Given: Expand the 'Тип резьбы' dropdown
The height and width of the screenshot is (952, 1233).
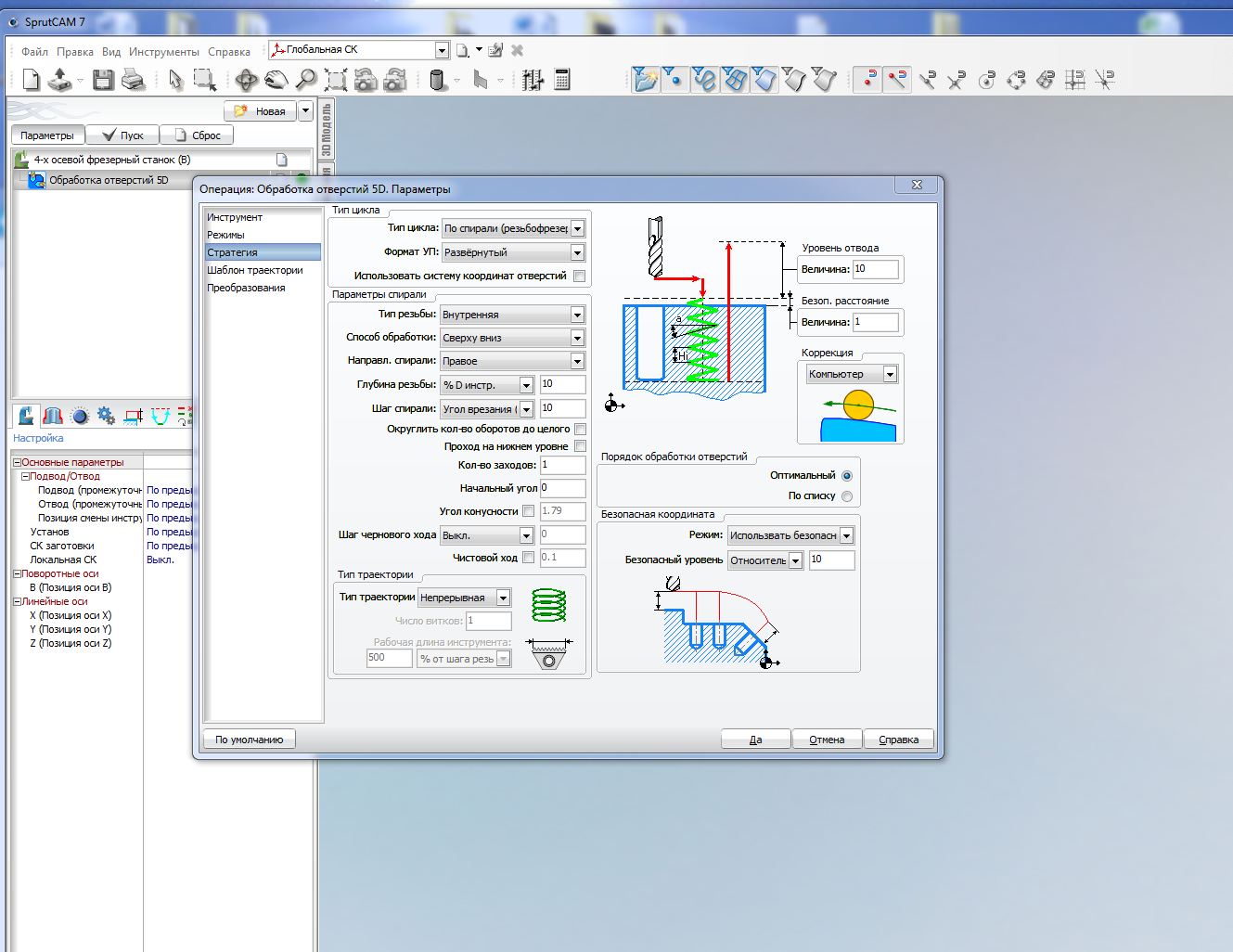Looking at the screenshot, I should point(512,315).
